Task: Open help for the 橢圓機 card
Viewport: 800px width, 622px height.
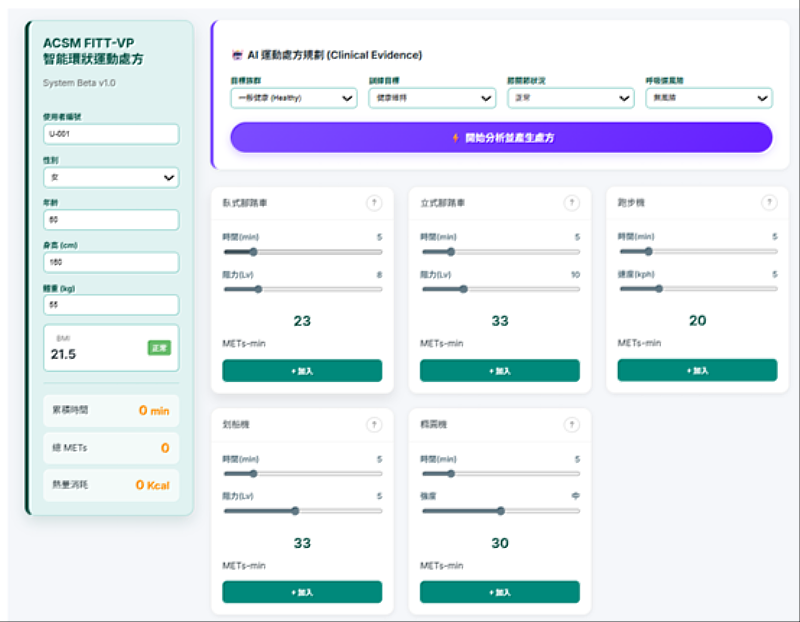Action: [571, 425]
